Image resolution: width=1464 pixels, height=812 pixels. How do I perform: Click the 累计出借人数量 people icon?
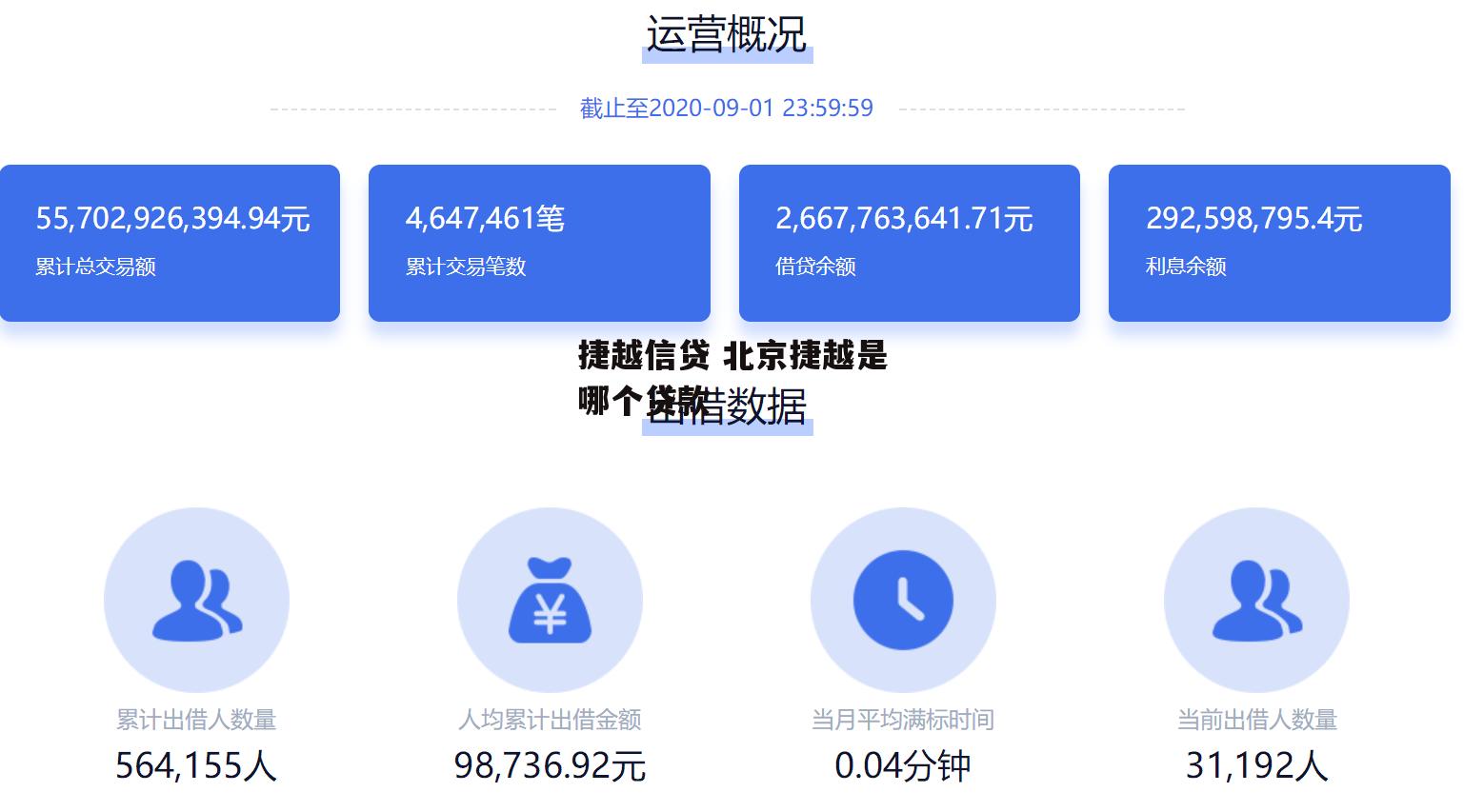tap(196, 600)
